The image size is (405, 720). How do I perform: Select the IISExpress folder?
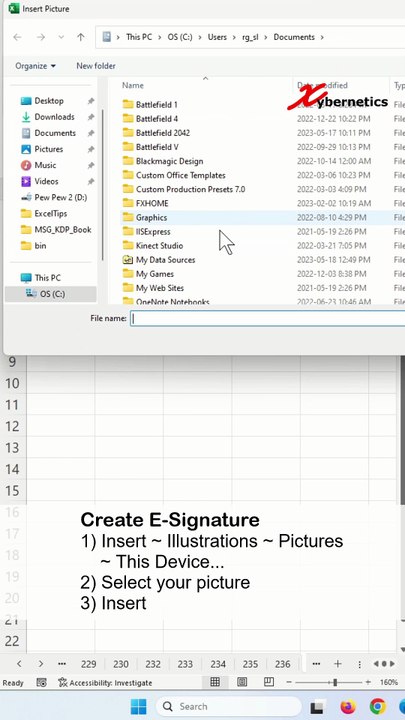pos(153,232)
